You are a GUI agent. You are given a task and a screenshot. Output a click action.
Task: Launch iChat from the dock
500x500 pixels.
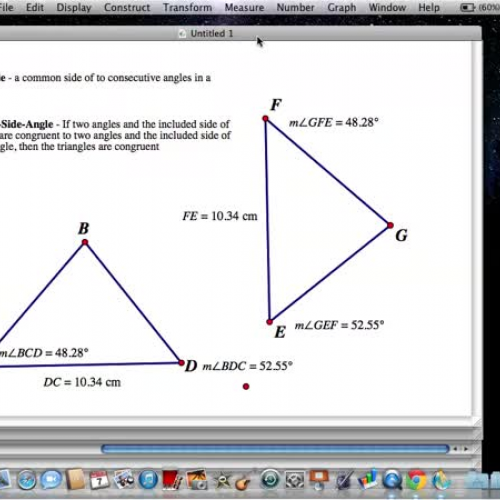pyautogui.click(x=51, y=480)
